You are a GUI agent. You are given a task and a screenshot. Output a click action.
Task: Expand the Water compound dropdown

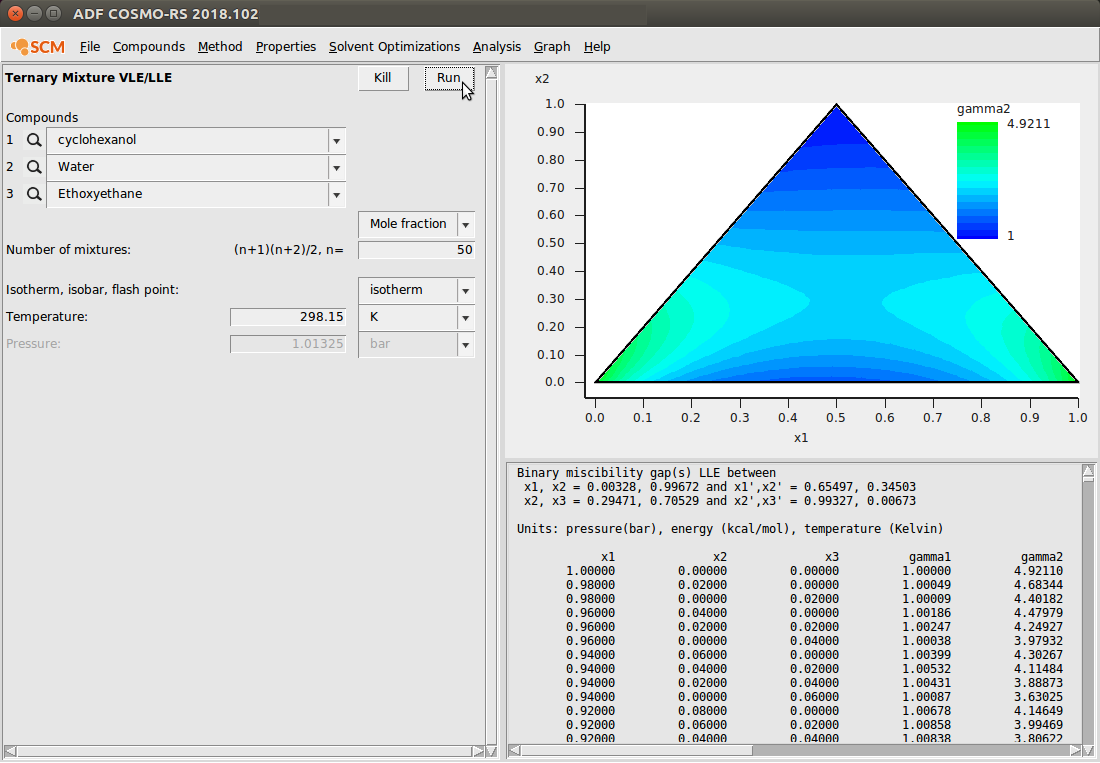click(x=337, y=168)
